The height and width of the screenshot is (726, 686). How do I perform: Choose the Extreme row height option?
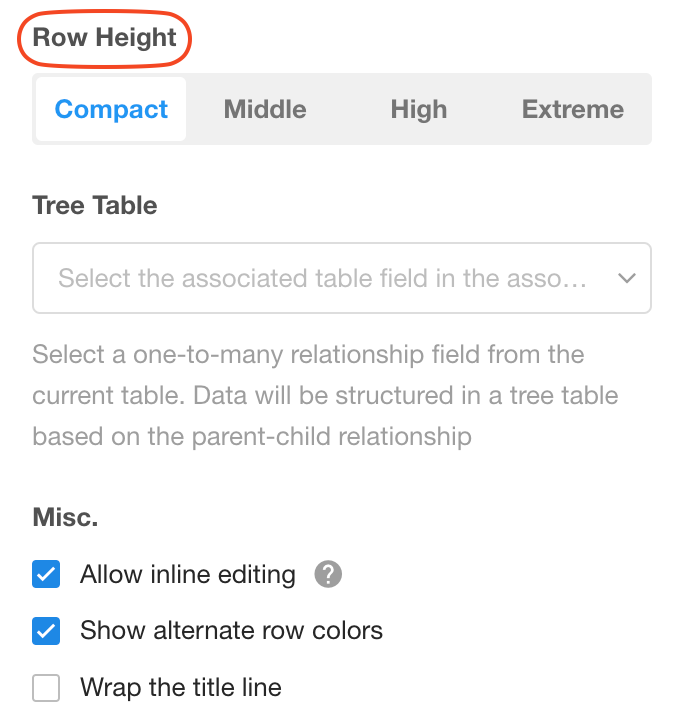click(x=572, y=109)
